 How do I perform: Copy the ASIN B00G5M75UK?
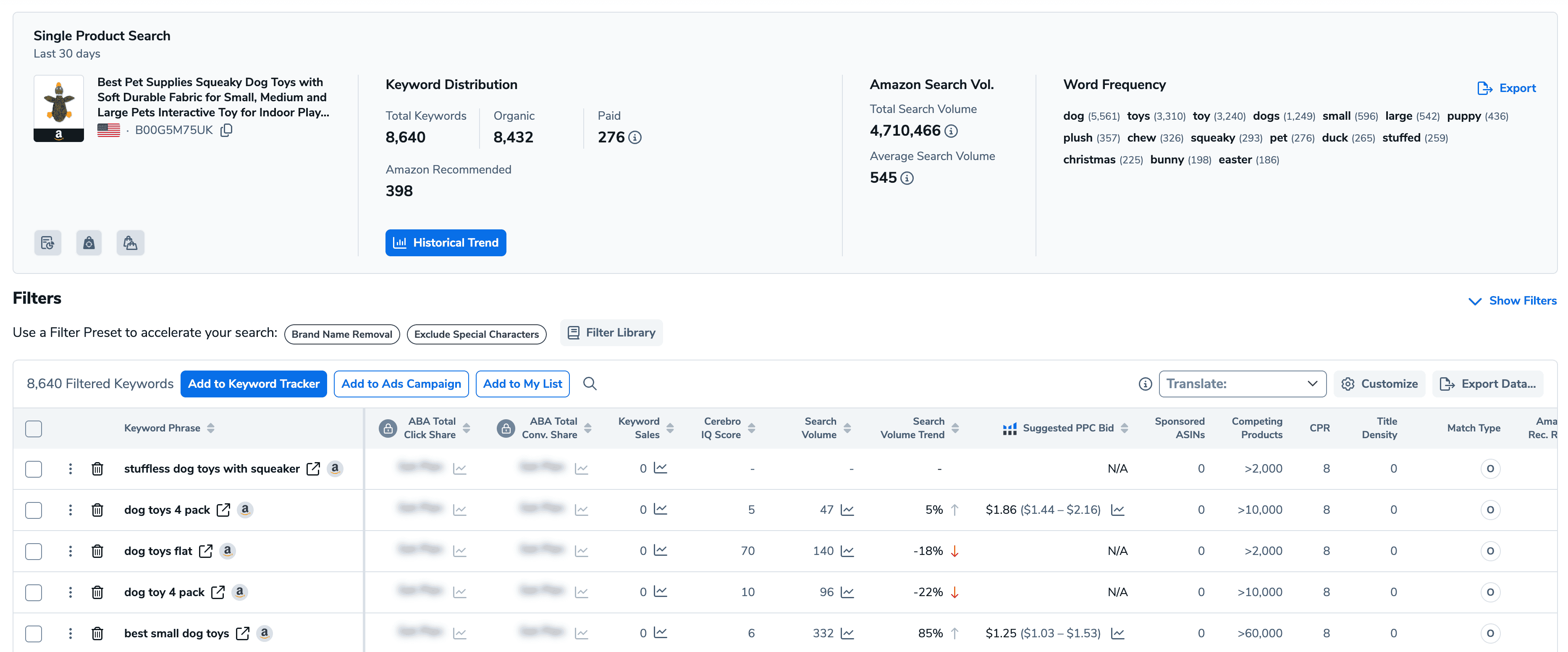tap(226, 130)
